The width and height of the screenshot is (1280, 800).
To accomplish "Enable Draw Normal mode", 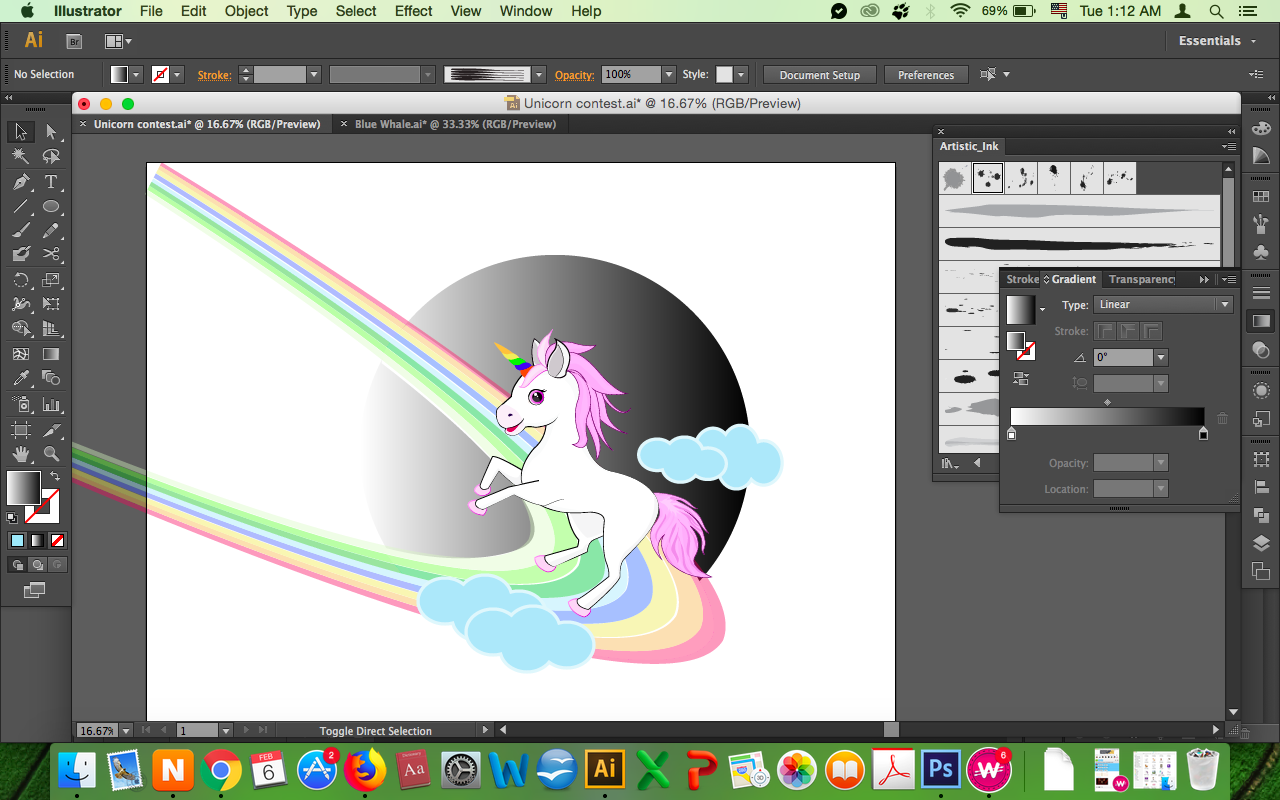I will tap(17, 564).
